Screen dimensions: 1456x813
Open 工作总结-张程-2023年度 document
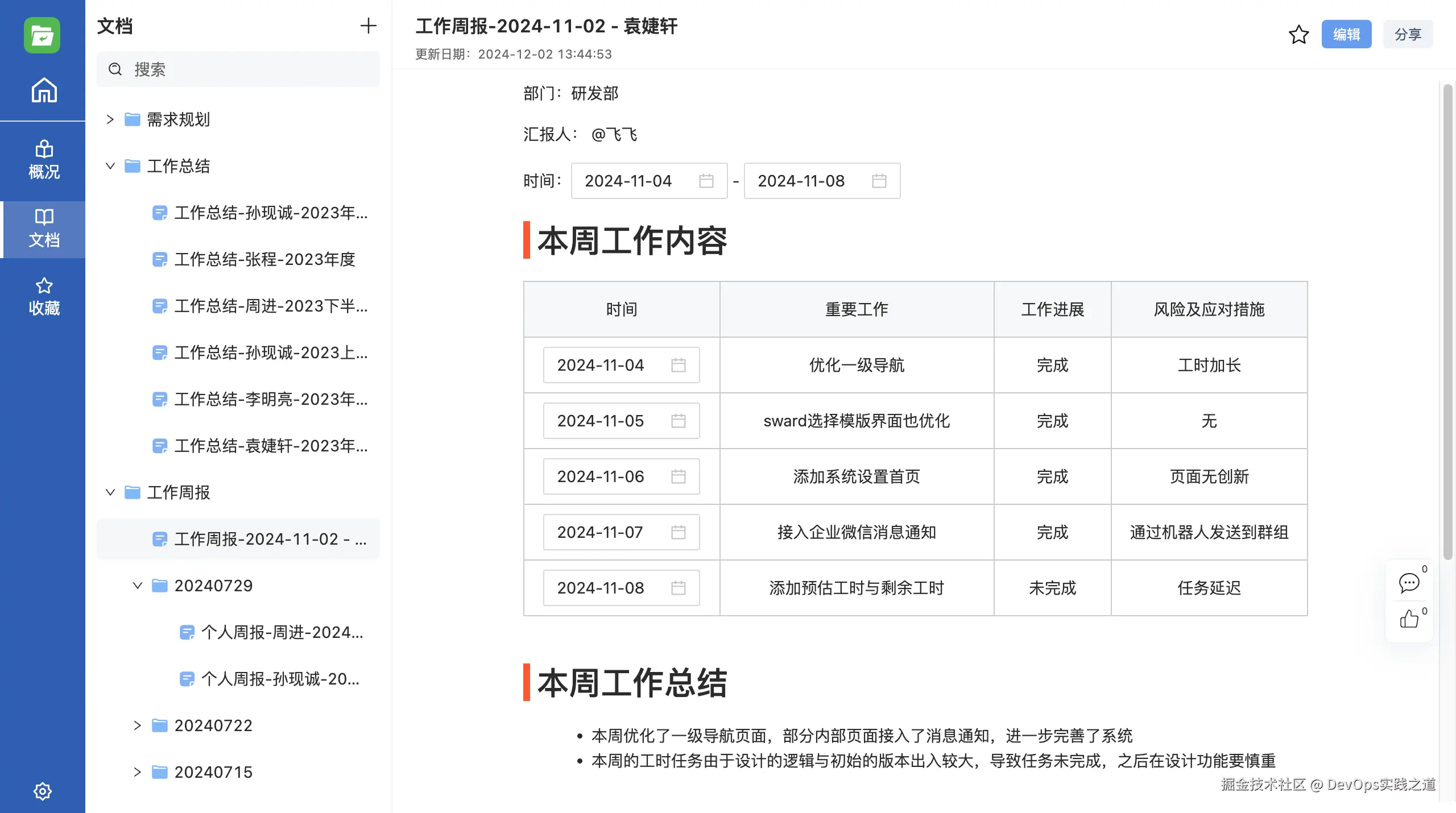tap(264, 259)
